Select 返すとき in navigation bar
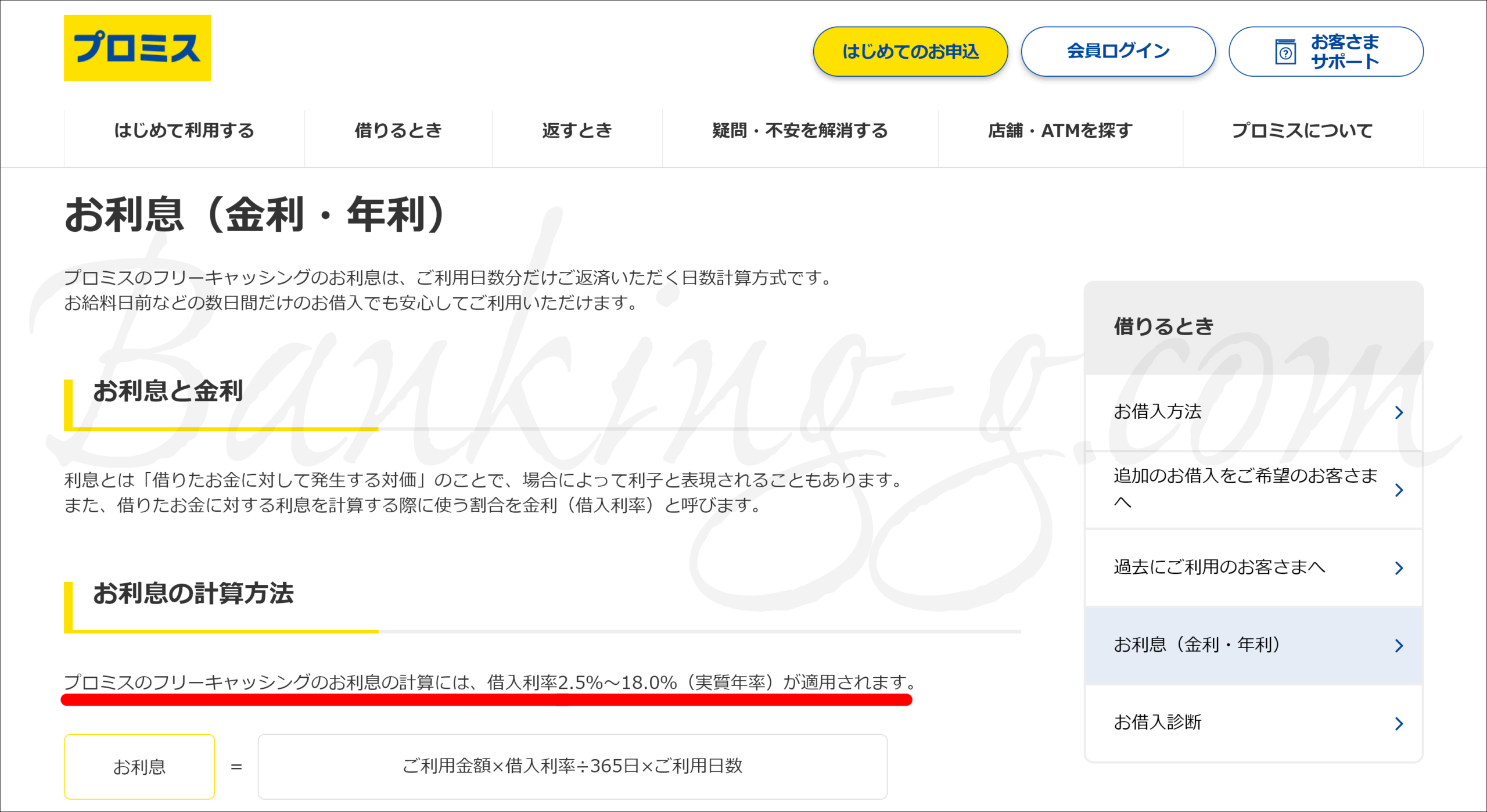 coord(577,131)
